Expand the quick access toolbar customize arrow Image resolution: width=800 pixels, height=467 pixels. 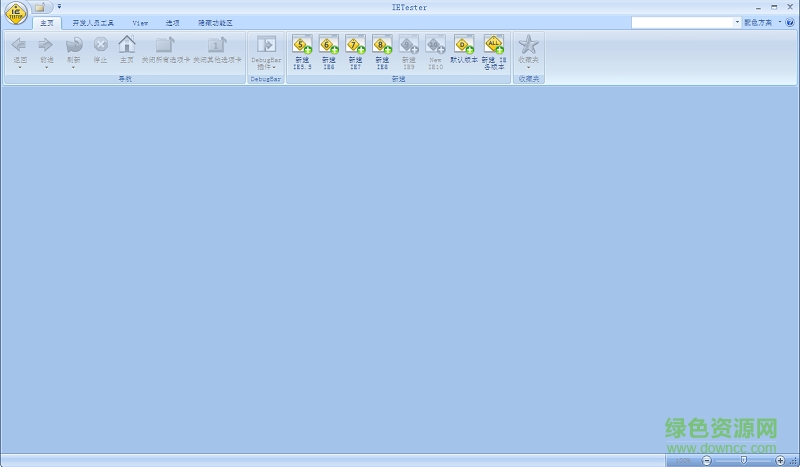[59, 7]
